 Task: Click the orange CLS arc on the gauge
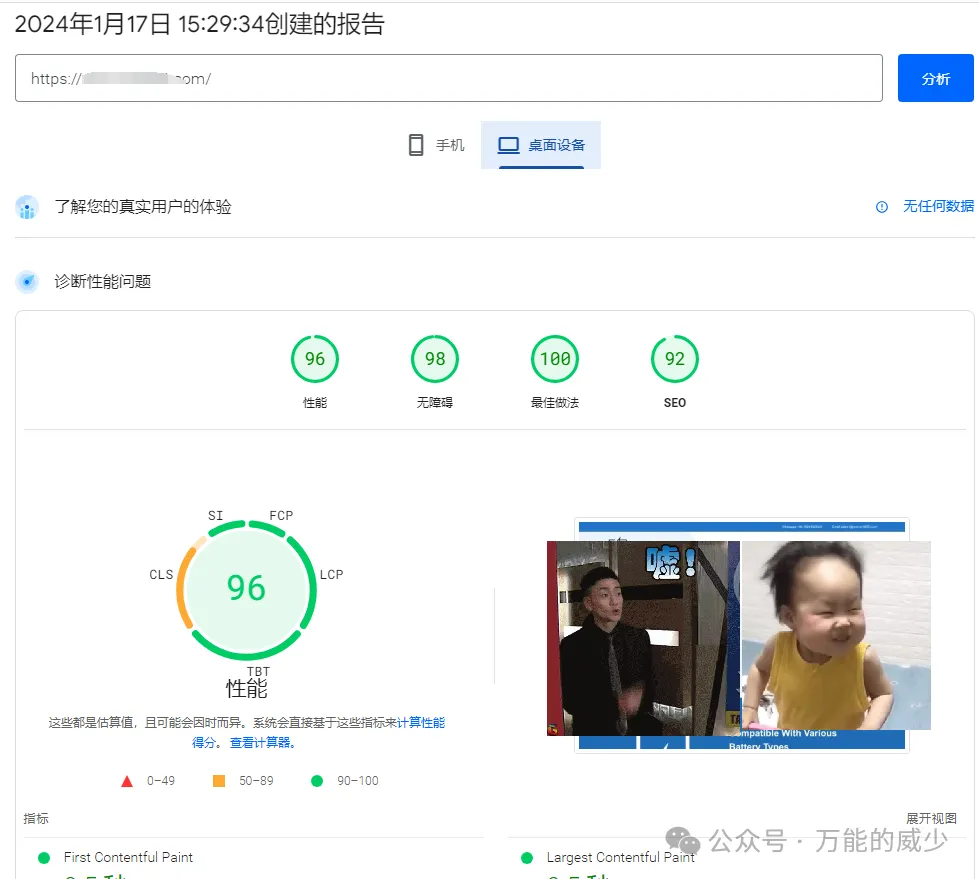click(181, 588)
